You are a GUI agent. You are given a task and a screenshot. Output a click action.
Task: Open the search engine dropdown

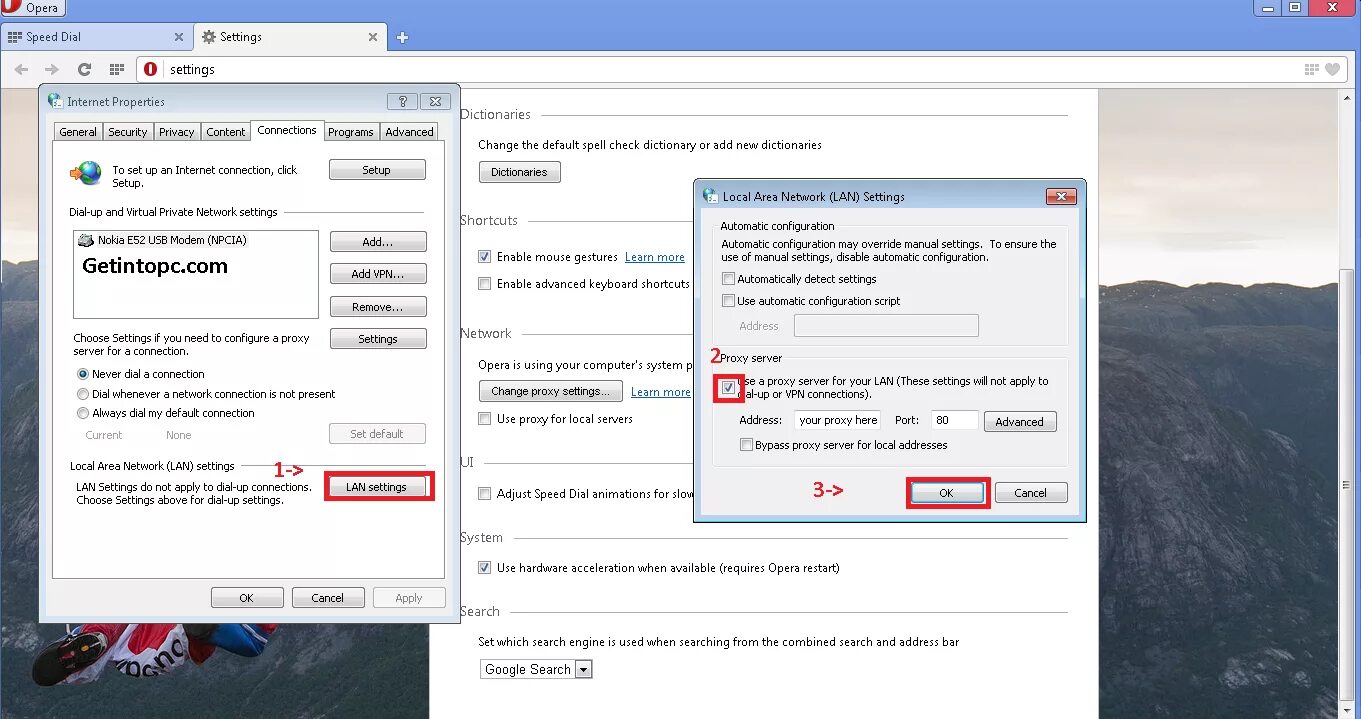pyautogui.click(x=583, y=669)
